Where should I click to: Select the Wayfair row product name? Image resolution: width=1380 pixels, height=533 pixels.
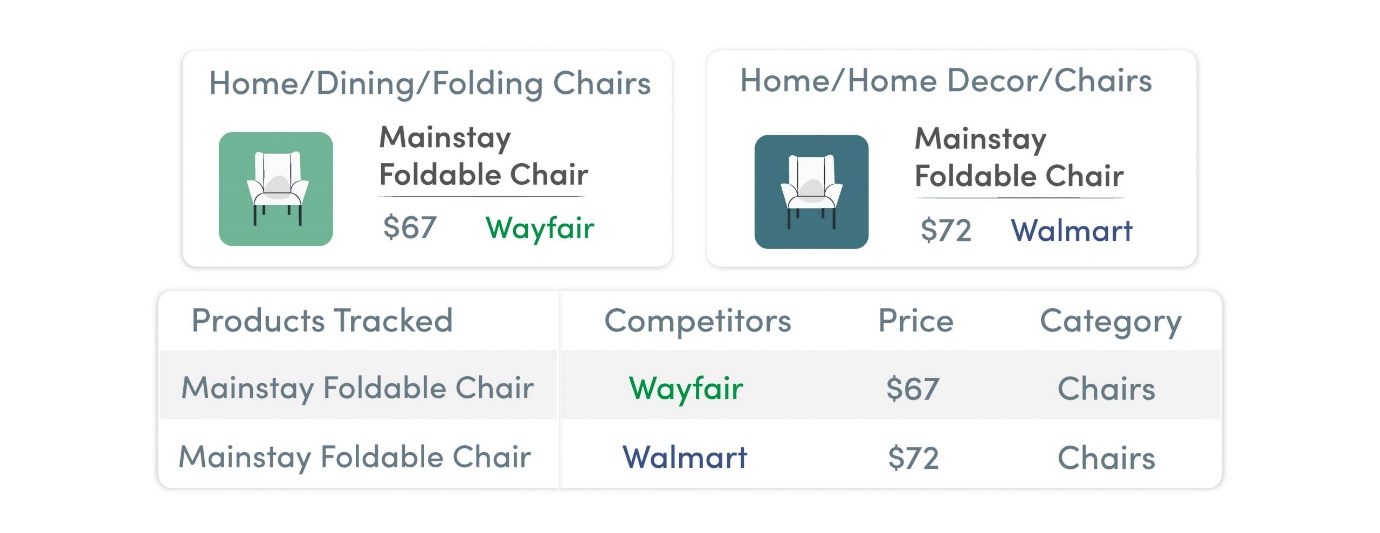[x=357, y=388]
